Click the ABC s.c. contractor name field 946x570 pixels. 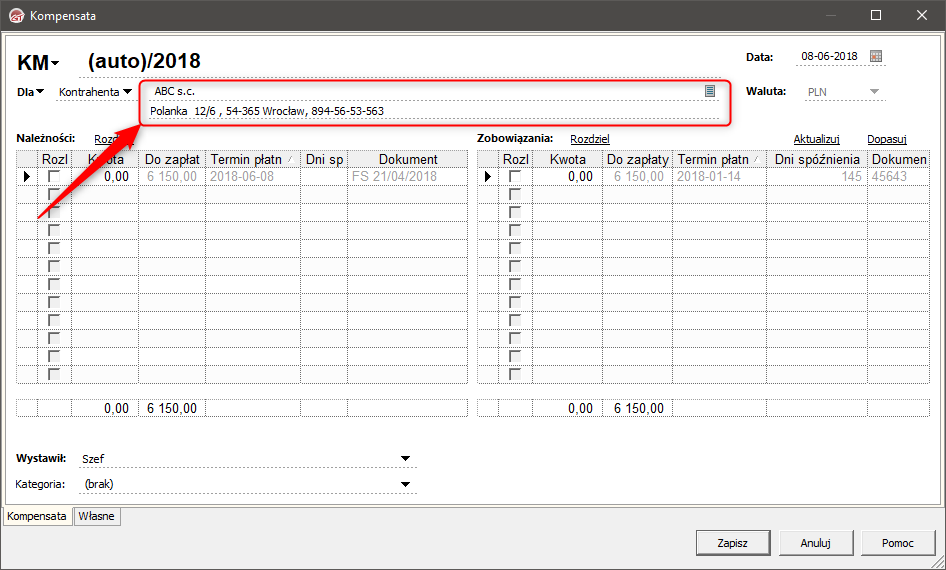(x=425, y=91)
